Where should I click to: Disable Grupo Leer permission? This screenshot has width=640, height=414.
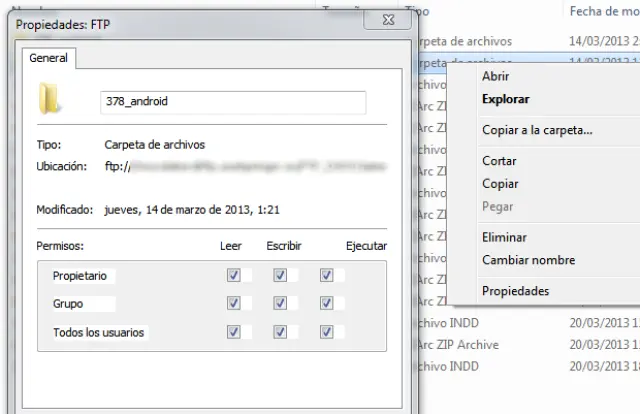(233, 303)
